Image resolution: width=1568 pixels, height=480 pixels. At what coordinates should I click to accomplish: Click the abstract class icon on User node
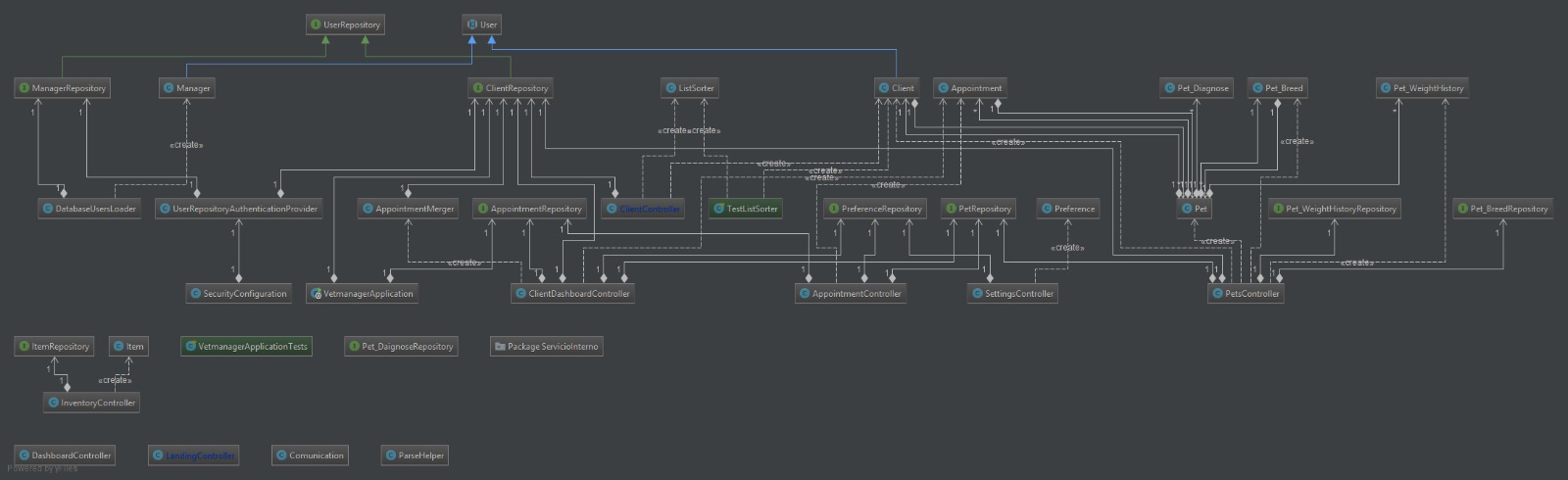coord(471,24)
